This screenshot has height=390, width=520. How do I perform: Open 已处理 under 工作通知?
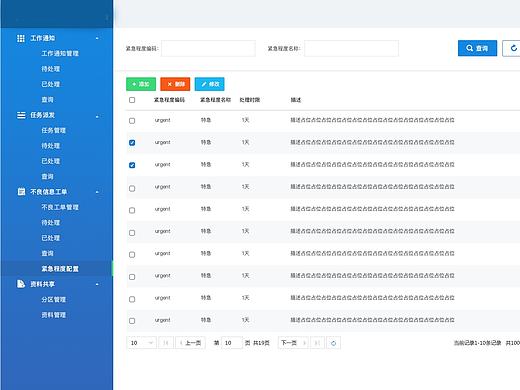51,84
